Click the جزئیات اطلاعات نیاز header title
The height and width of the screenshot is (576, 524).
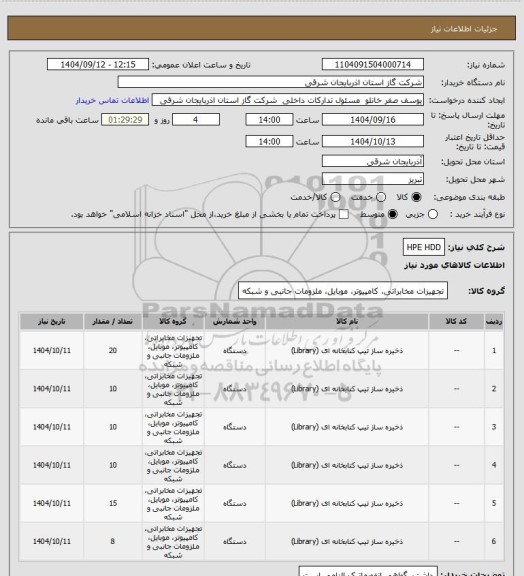tap(464, 29)
